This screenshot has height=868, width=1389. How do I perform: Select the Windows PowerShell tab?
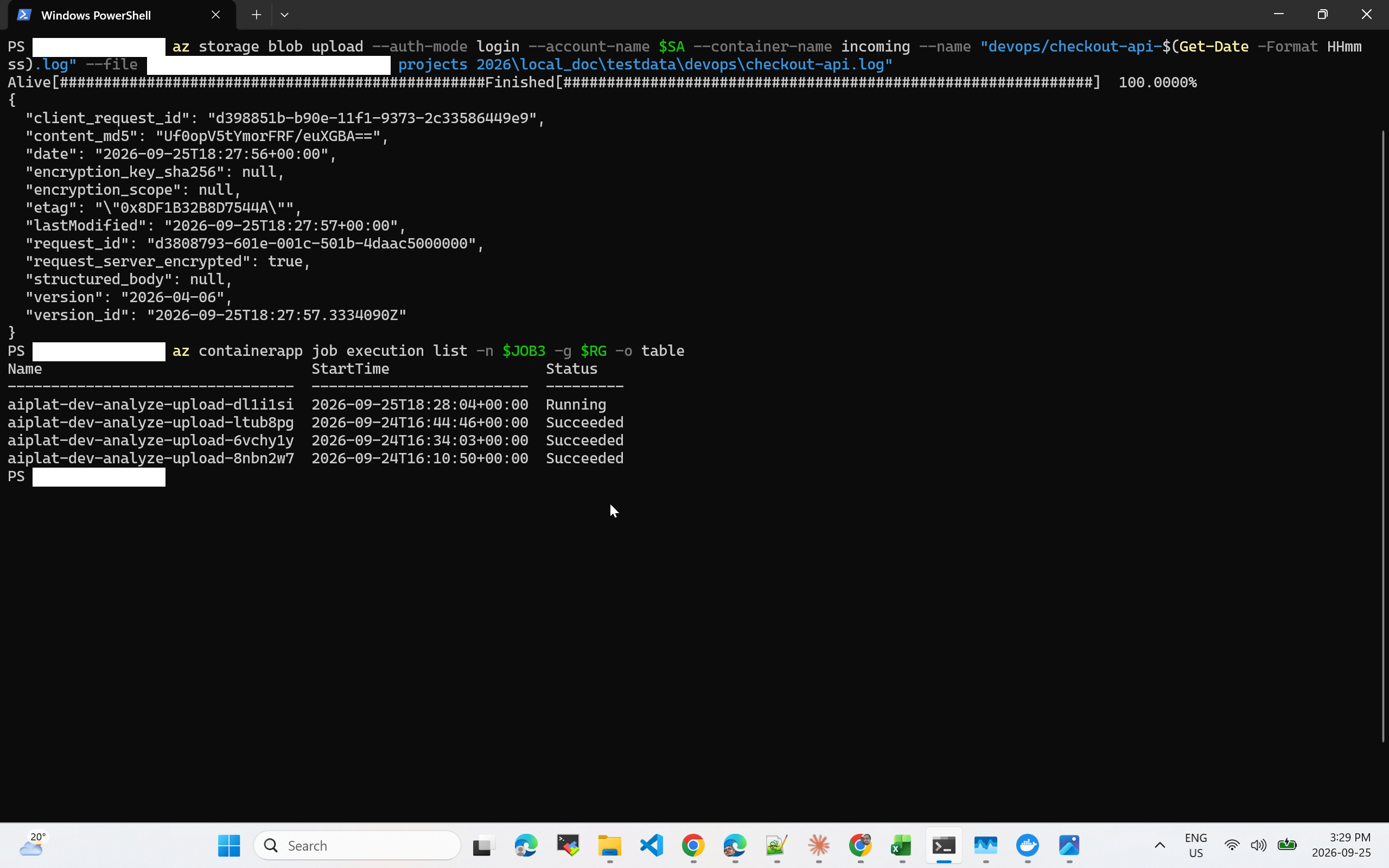(122, 15)
